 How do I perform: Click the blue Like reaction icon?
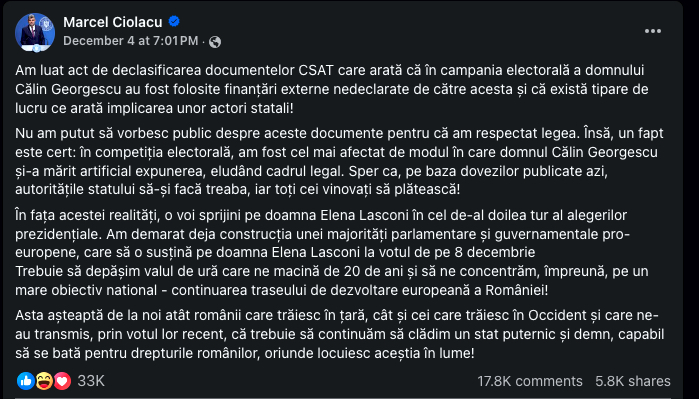point(26,381)
